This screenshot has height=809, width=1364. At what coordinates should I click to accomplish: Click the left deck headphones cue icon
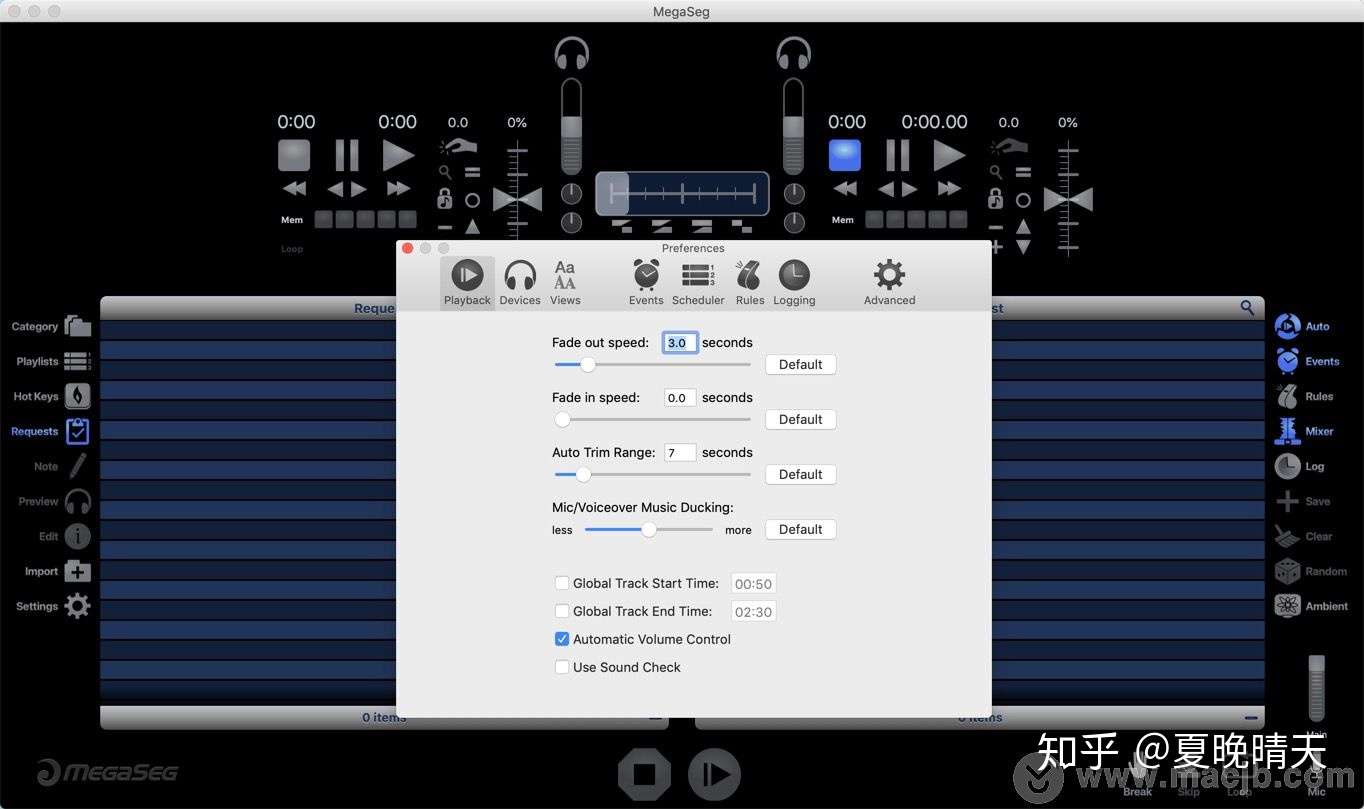pyautogui.click(x=572, y=53)
